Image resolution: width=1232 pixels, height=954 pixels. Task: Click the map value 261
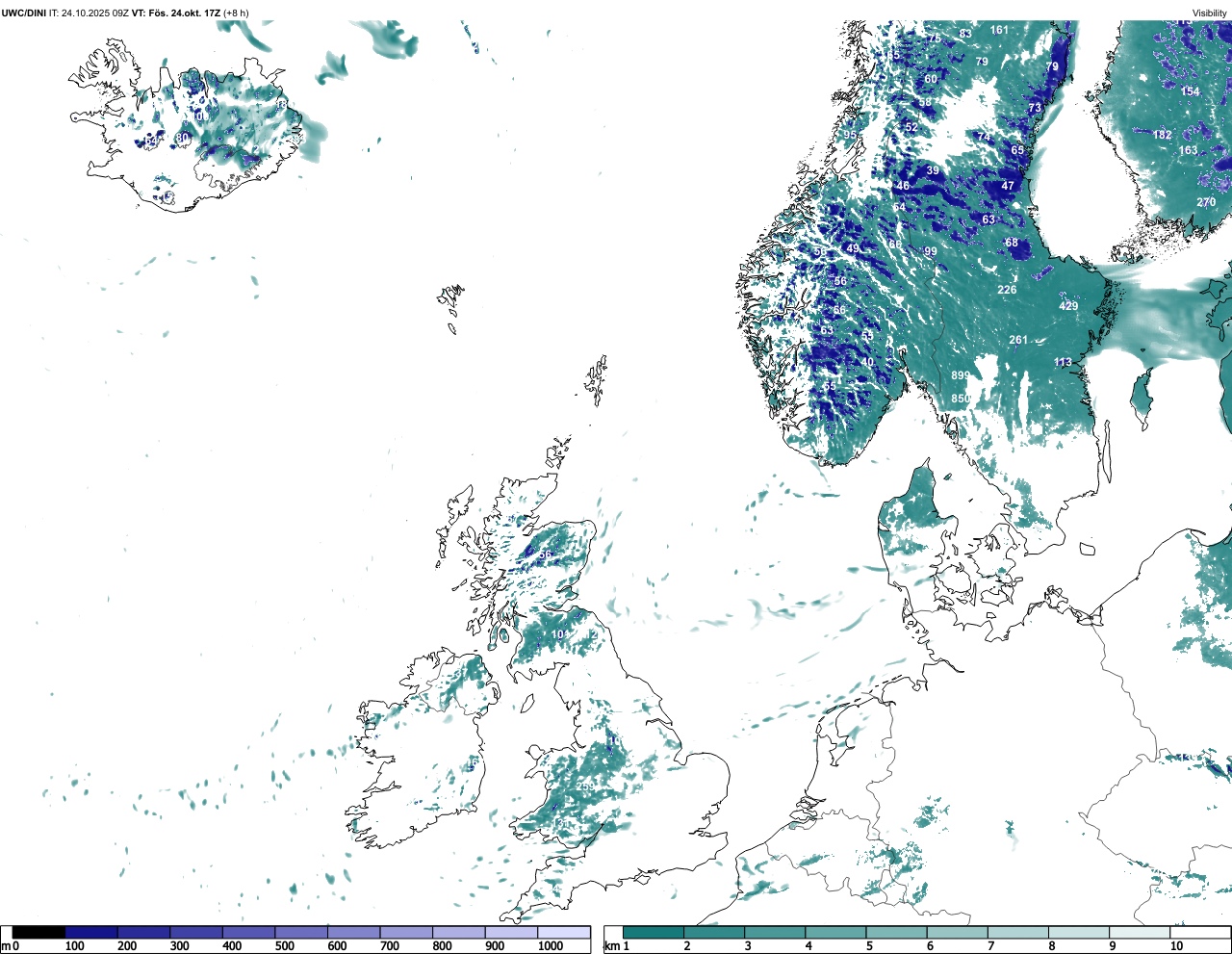coord(1018,341)
